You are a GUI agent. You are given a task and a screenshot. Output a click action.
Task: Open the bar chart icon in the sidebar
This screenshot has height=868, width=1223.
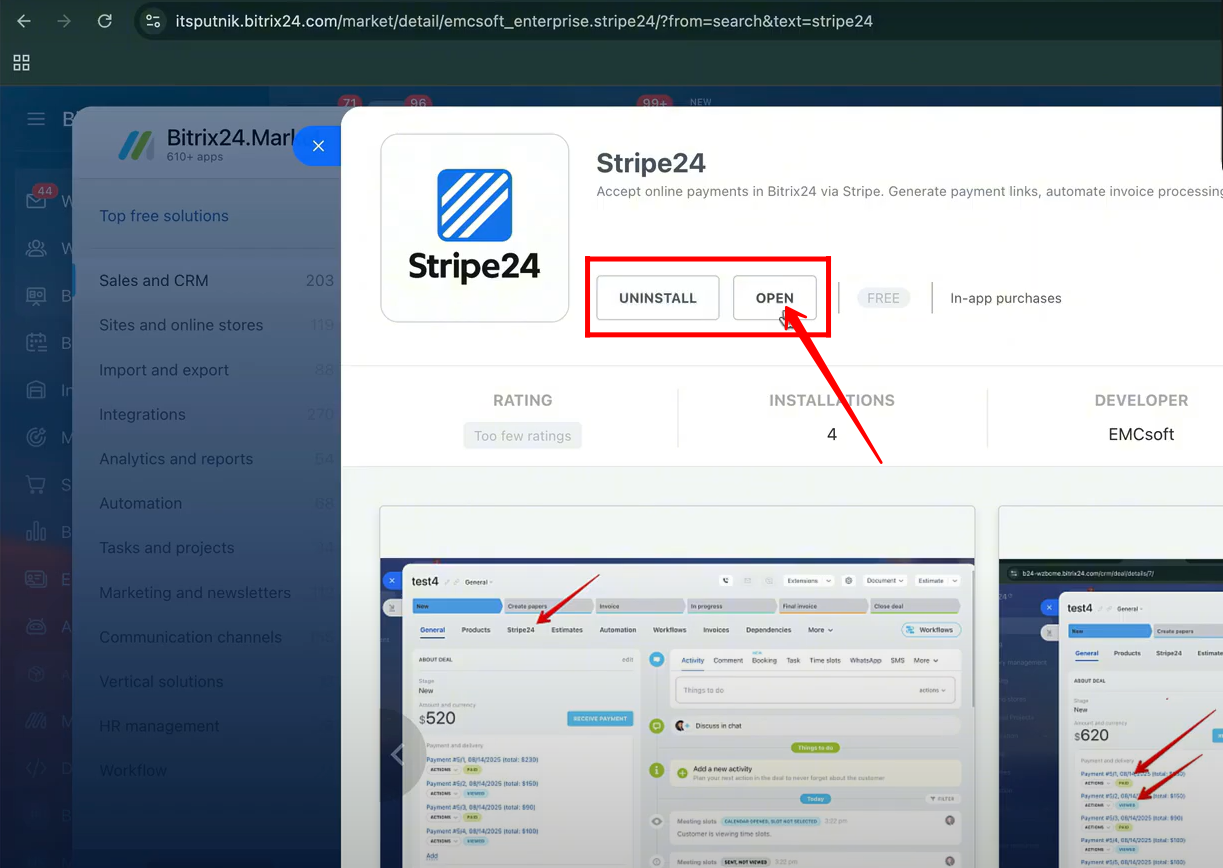[x=36, y=531]
